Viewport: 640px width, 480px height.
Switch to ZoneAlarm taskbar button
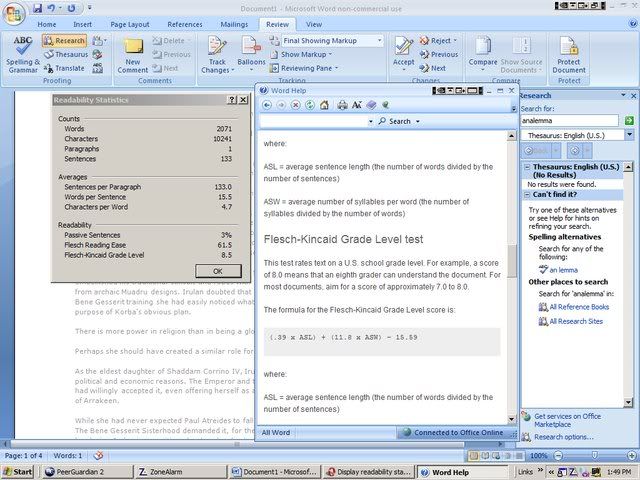pos(181,472)
